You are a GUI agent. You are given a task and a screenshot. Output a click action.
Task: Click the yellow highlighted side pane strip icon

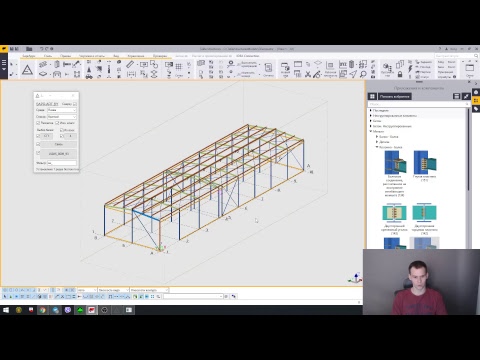476,100
